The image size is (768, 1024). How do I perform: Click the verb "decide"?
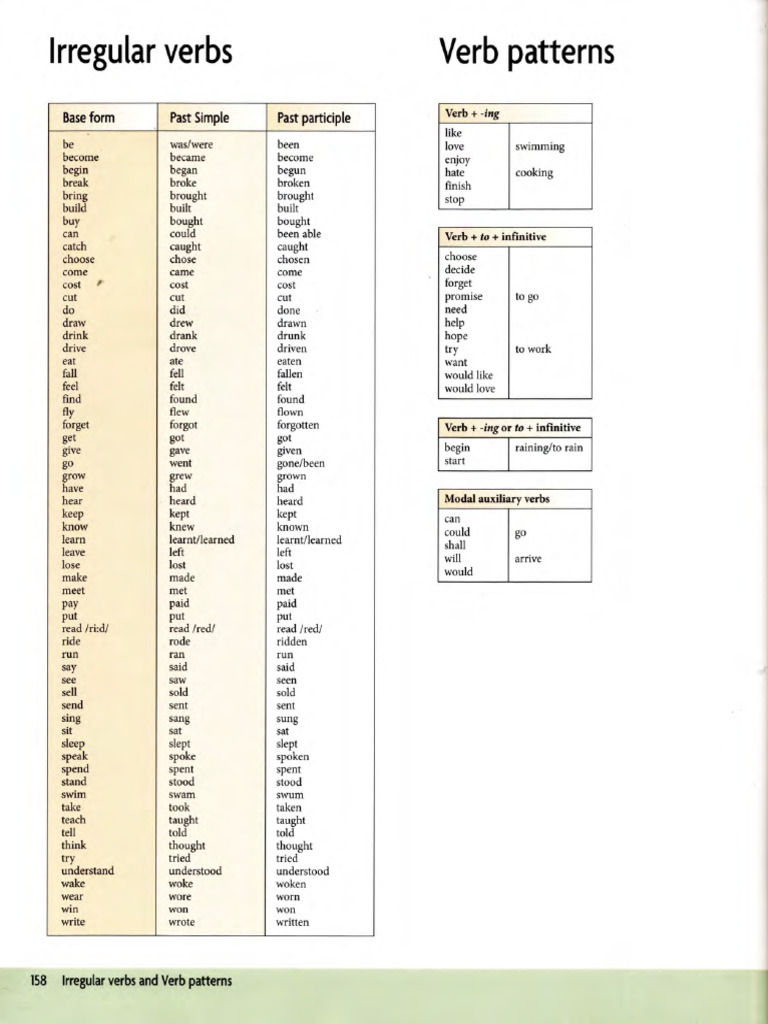(460, 270)
